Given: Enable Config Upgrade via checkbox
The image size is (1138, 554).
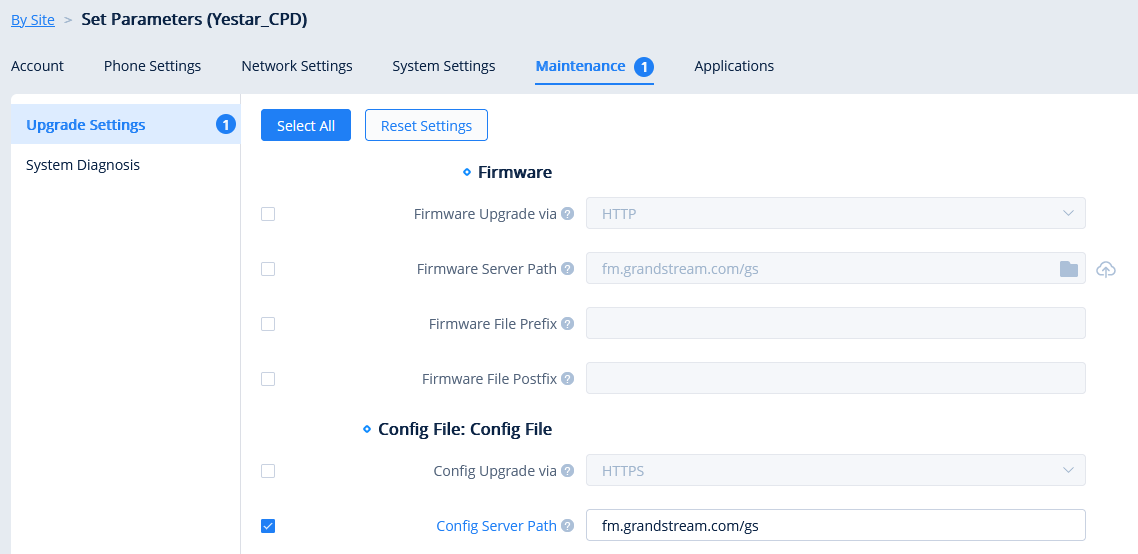Looking at the screenshot, I should pos(268,471).
